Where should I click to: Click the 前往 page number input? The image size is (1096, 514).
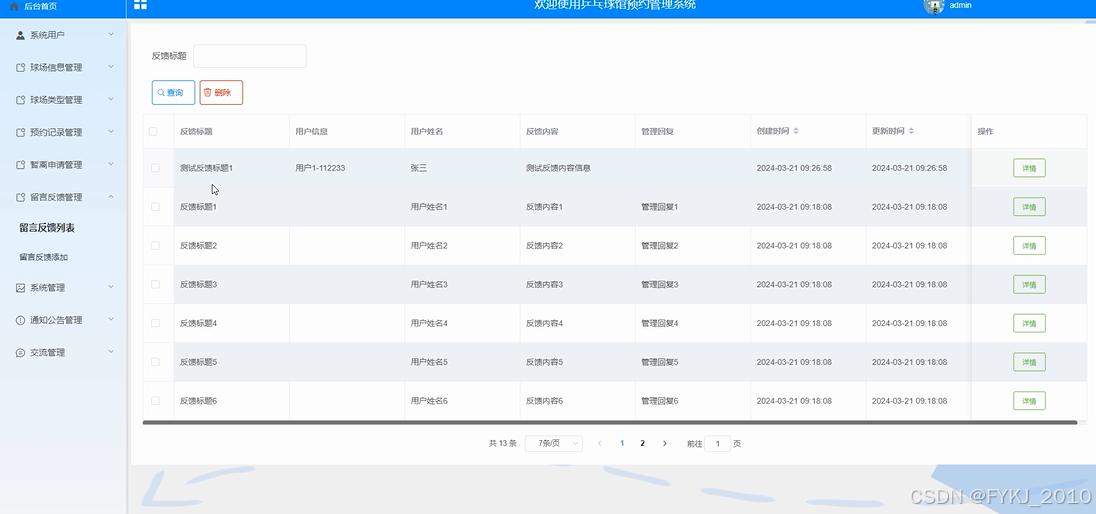(717, 443)
